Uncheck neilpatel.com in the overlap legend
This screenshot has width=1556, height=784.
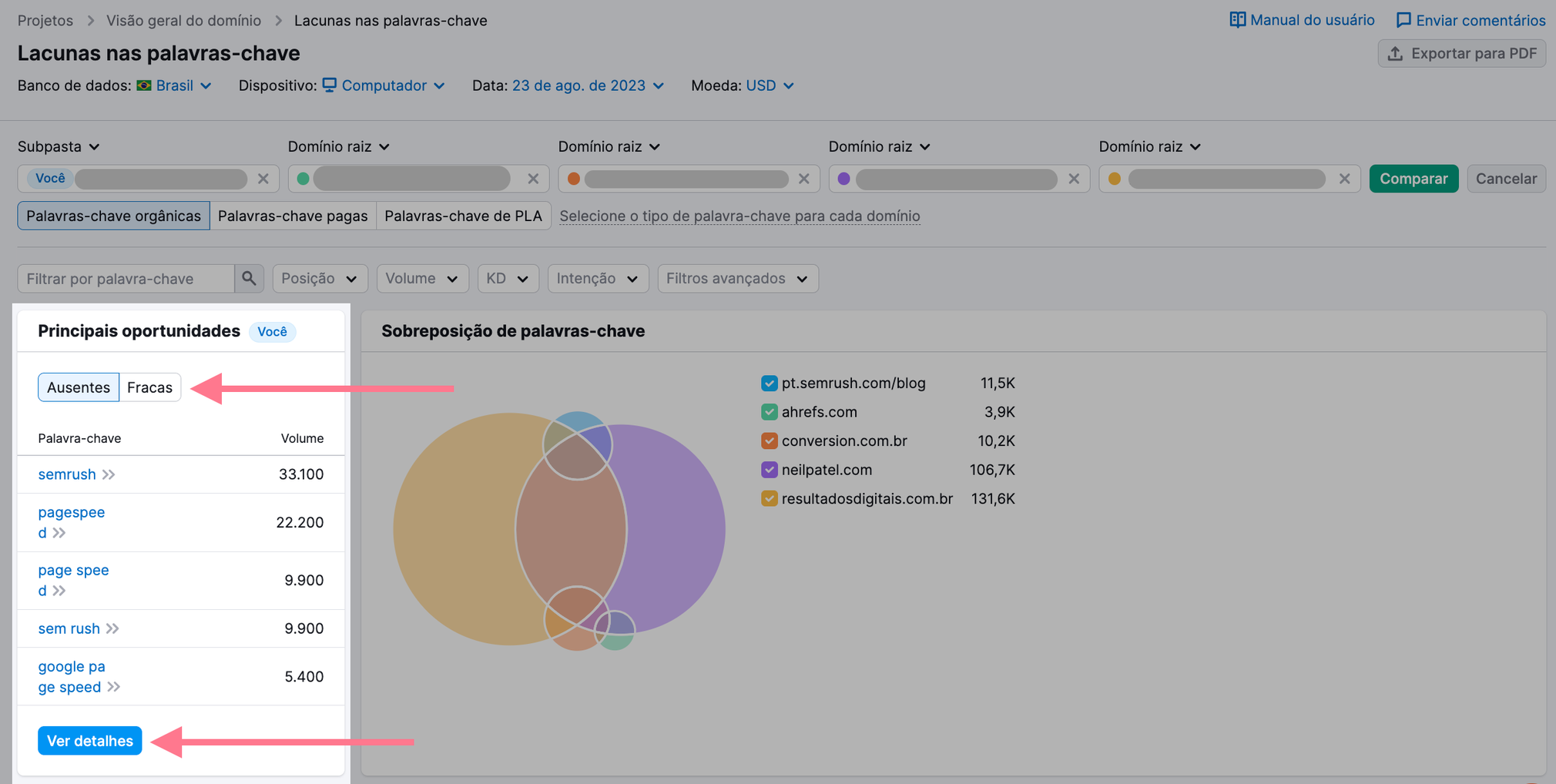[769, 470]
